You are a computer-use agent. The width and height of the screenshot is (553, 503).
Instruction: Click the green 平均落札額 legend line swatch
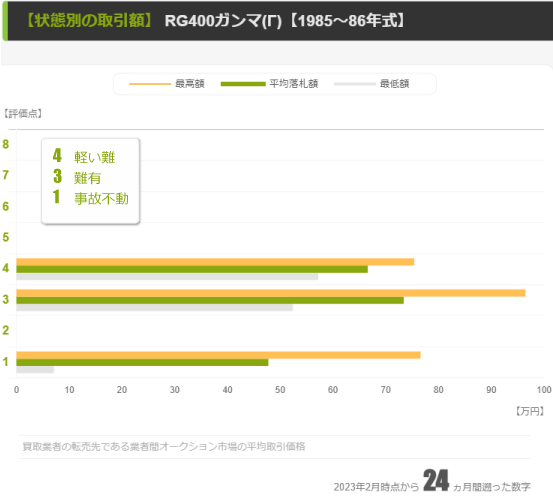(243, 84)
